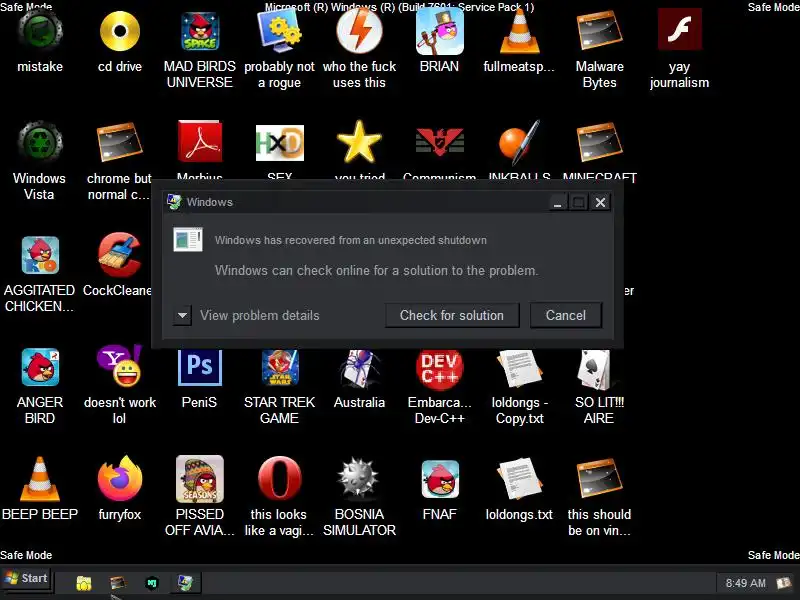Screen dimensions: 800x600
Task: Open the Windows Vista recycle bin icon
Action: tap(40, 143)
